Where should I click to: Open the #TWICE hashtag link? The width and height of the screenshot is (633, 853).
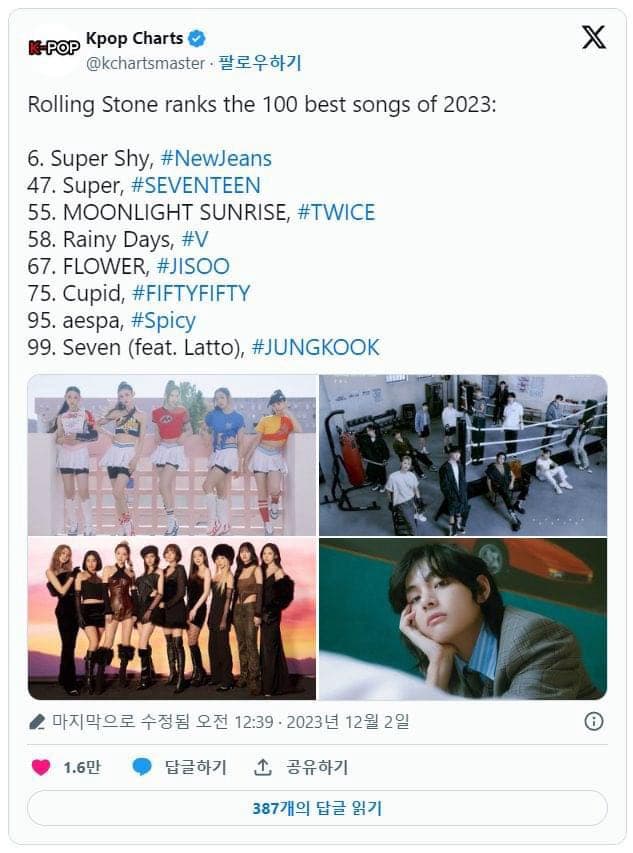(x=336, y=212)
